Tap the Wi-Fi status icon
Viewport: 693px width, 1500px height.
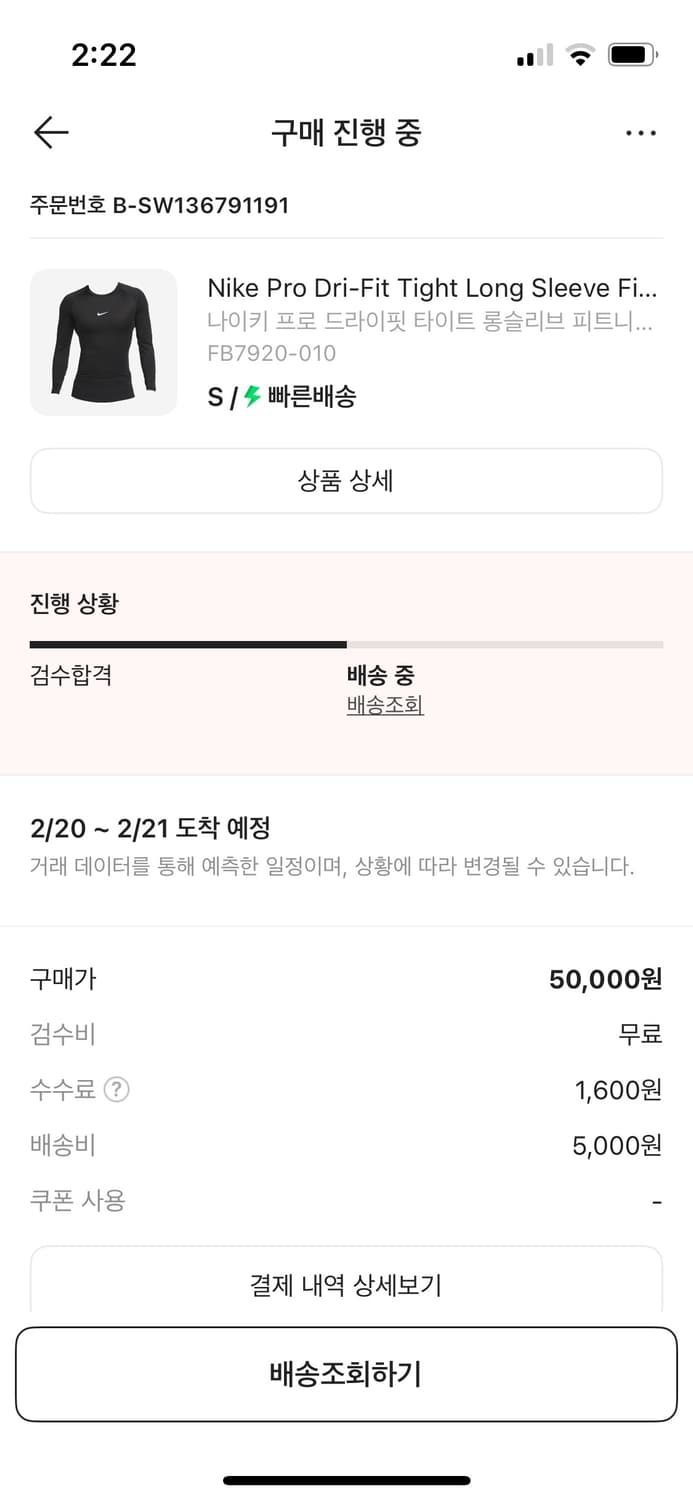tap(578, 55)
